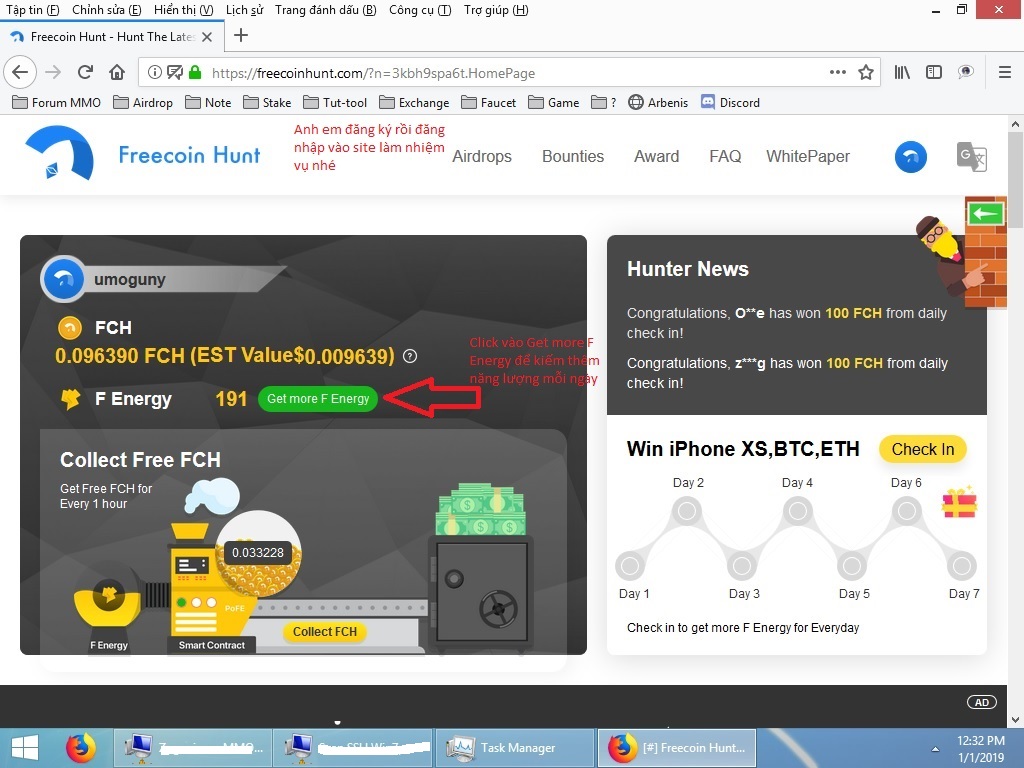Click the umoguny avatar icon
Viewport: 1024px width, 768px height.
tap(63, 280)
